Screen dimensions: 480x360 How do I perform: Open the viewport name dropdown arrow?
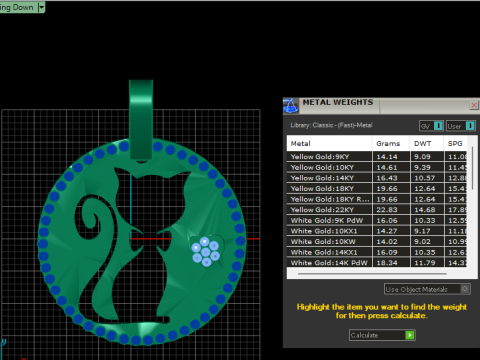coord(41,7)
